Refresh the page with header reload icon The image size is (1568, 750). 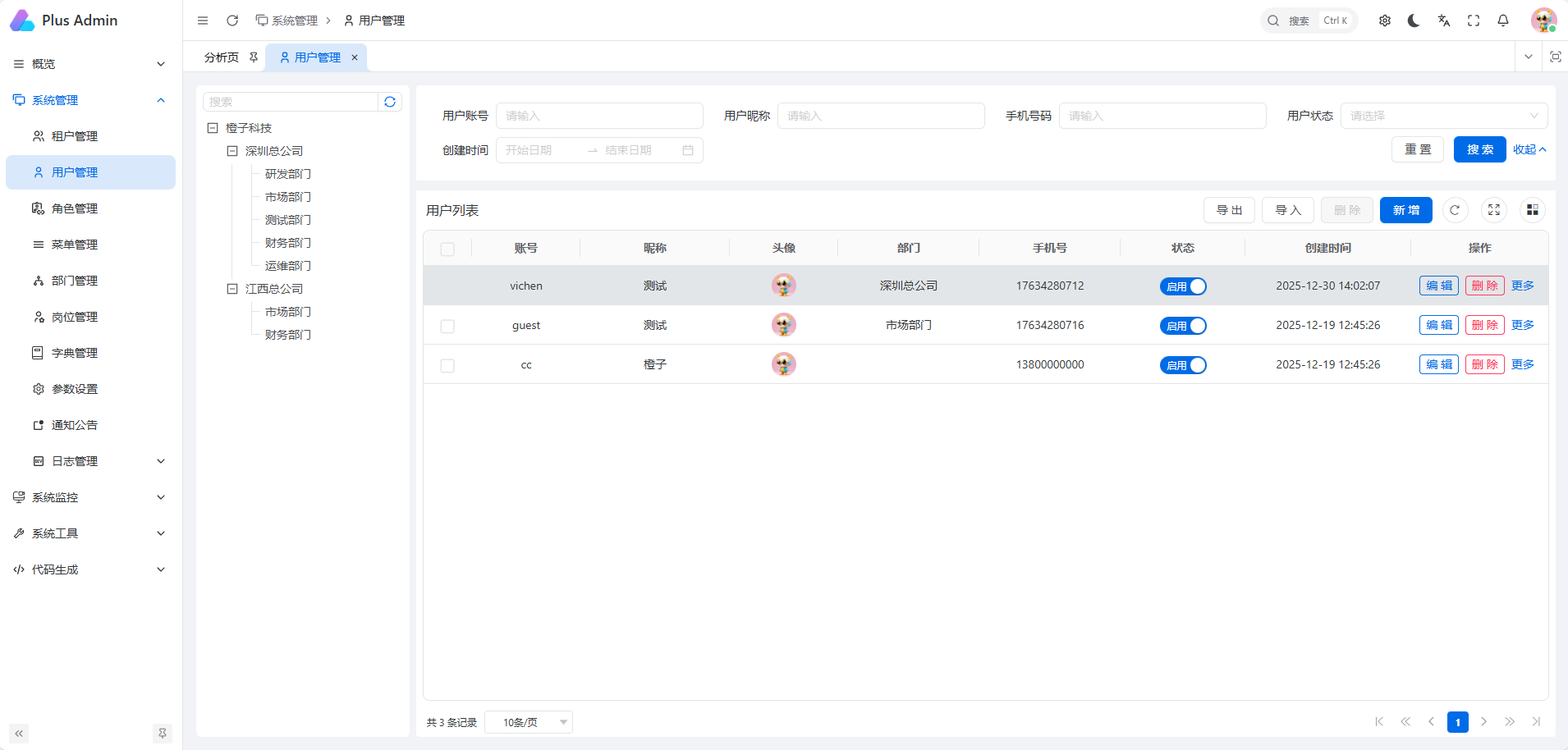click(x=232, y=21)
